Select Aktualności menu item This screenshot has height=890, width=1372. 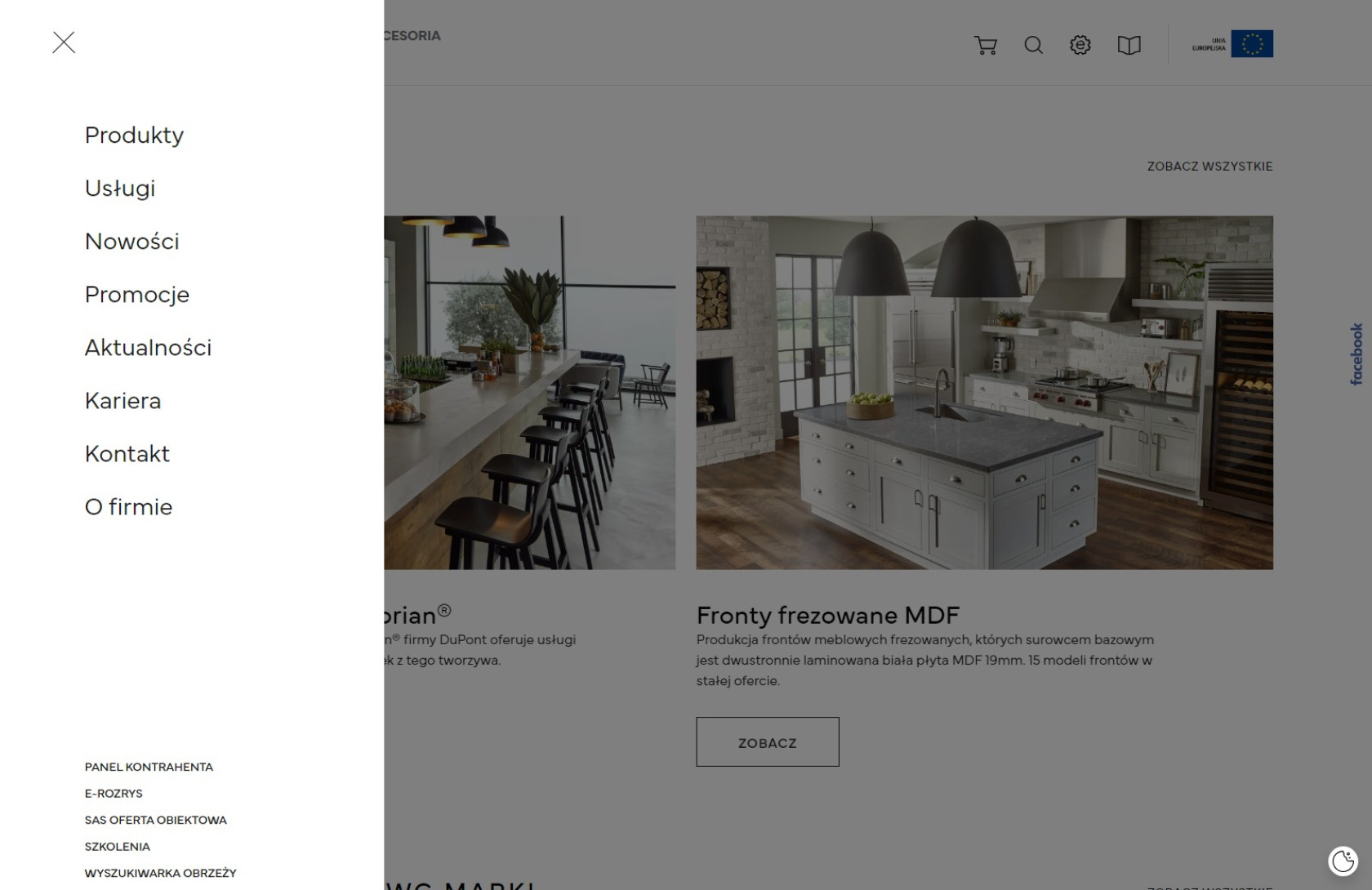click(148, 347)
